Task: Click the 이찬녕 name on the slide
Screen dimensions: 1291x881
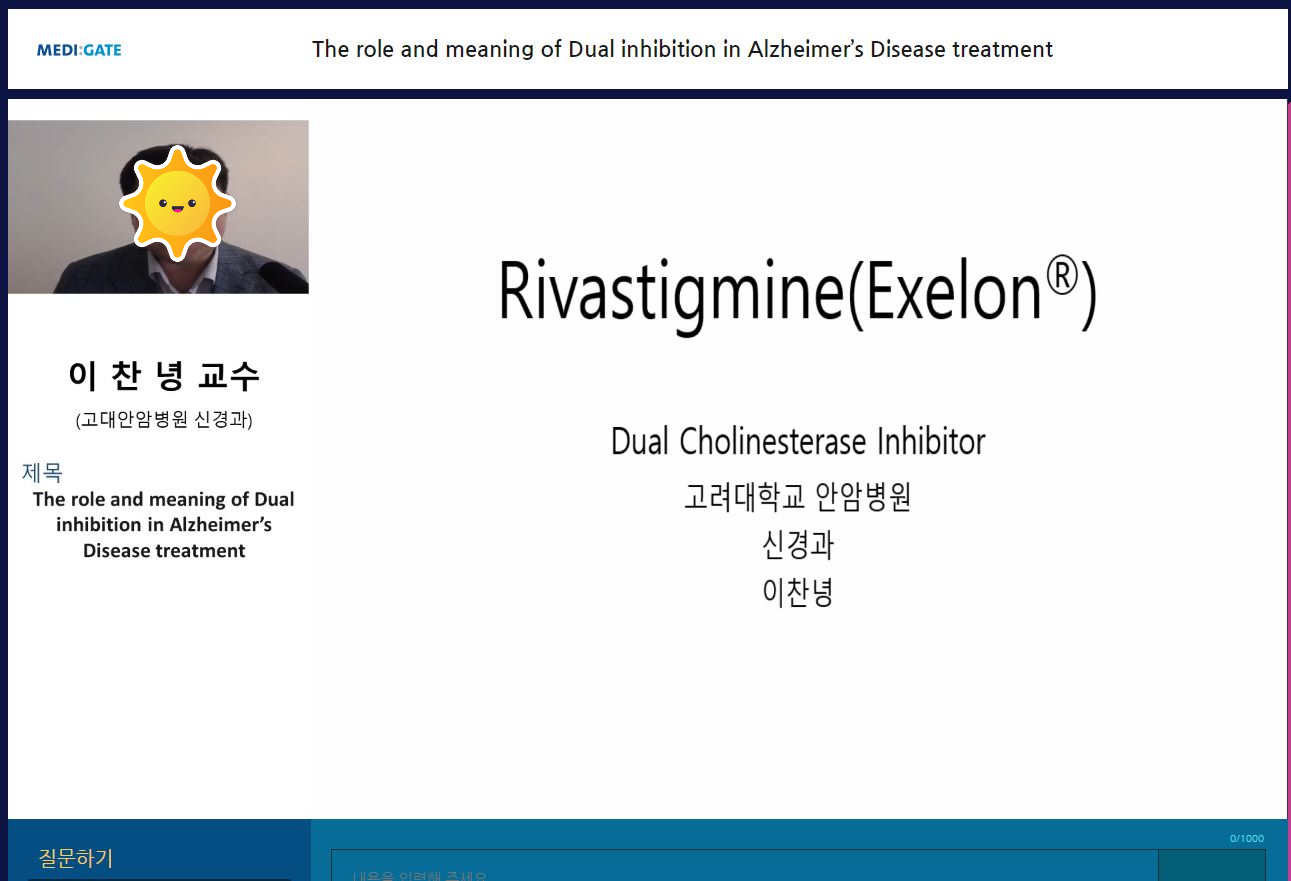Action: point(797,593)
